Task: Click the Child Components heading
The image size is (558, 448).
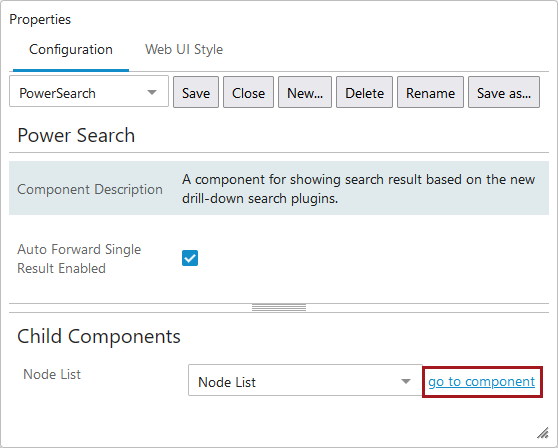Action: 99,336
